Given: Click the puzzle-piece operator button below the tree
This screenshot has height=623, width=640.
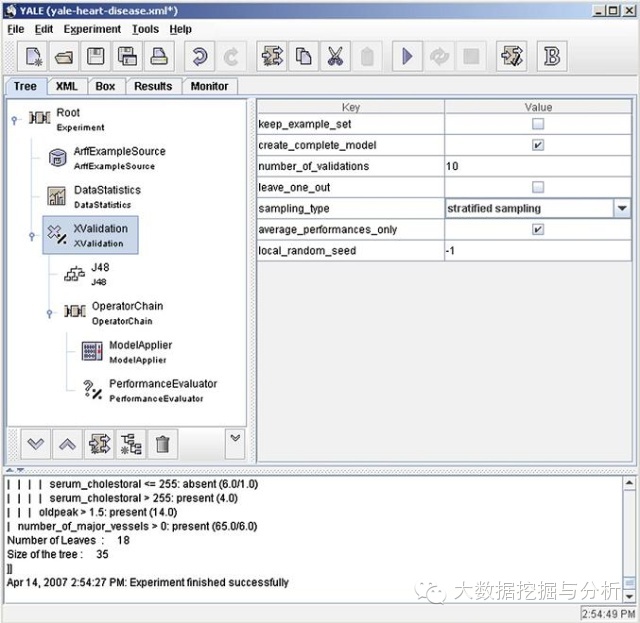Looking at the screenshot, I should coord(99,444).
